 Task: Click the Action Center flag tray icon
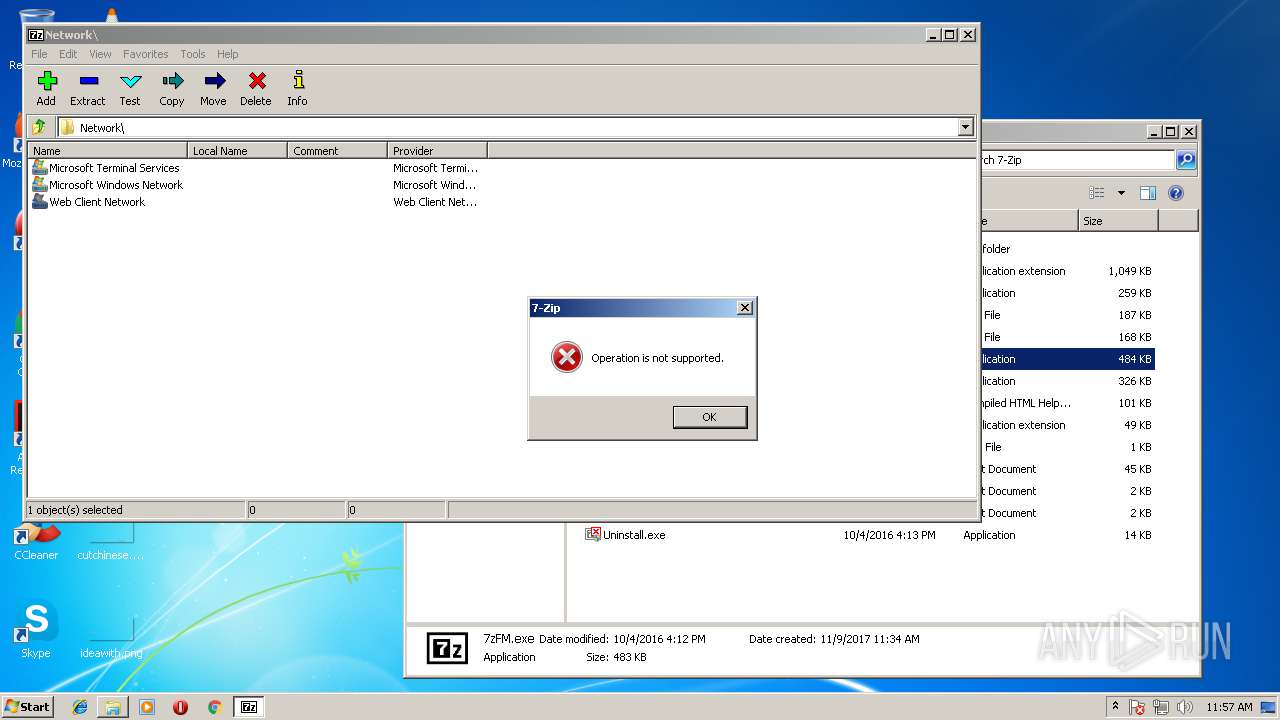pos(1137,707)
